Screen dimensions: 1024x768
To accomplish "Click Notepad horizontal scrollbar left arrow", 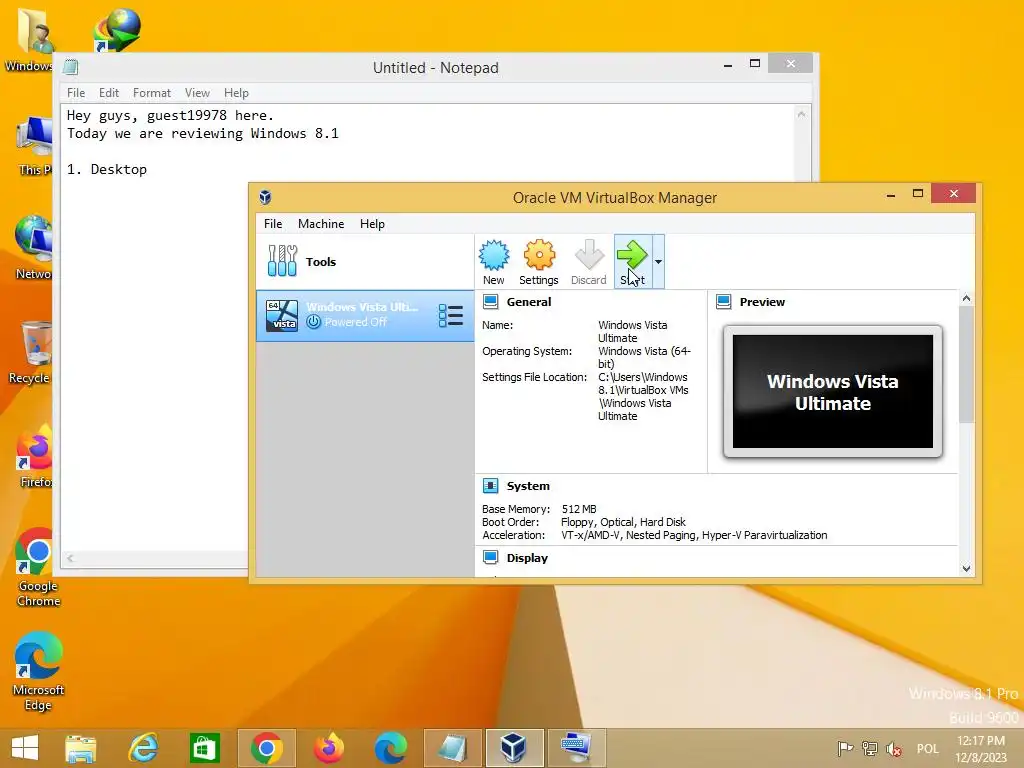I will pyautogui.click(x=70, y=558).
